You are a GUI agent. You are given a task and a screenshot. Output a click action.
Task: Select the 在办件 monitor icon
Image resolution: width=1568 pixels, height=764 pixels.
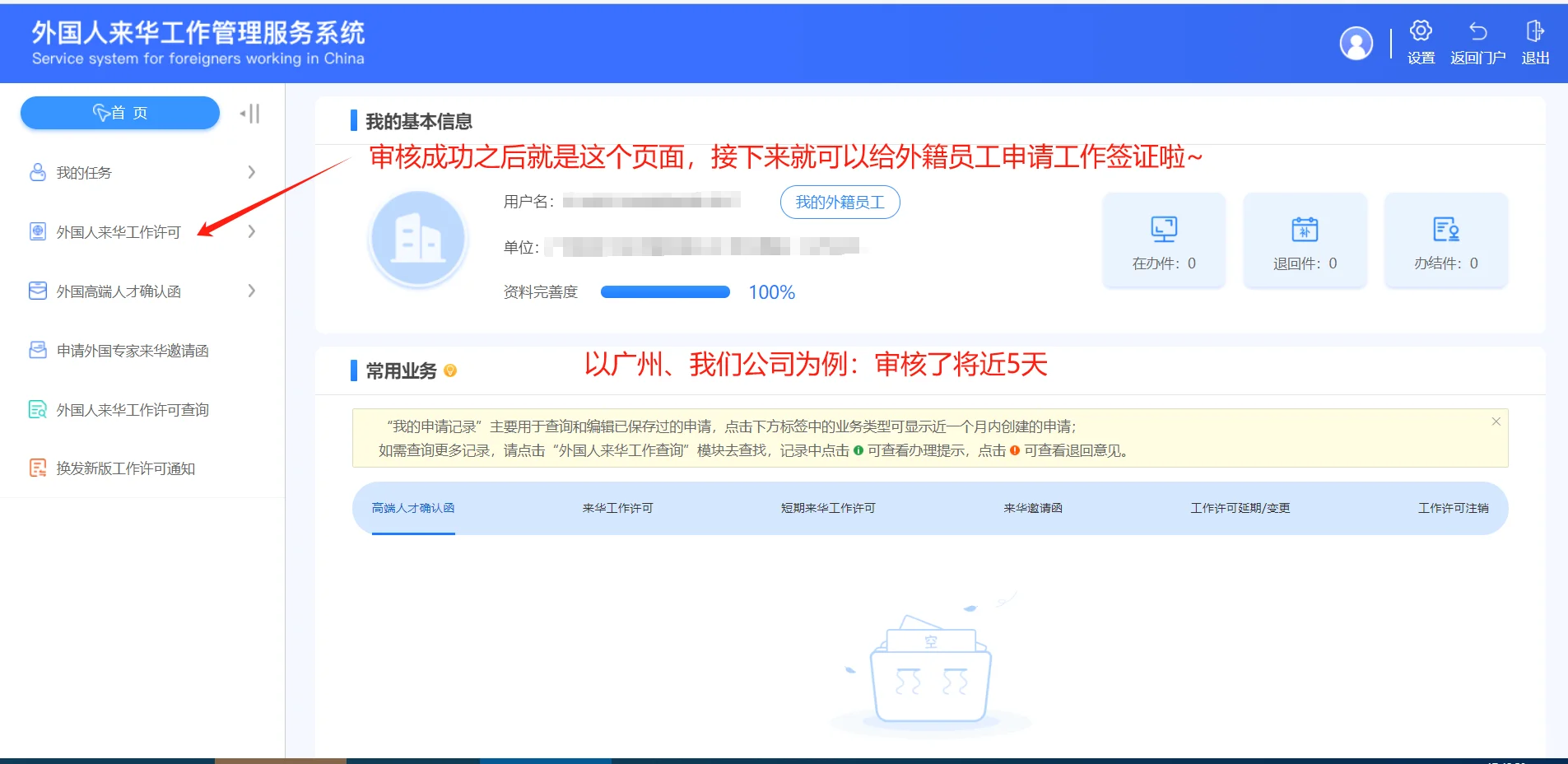point(1163,229)
